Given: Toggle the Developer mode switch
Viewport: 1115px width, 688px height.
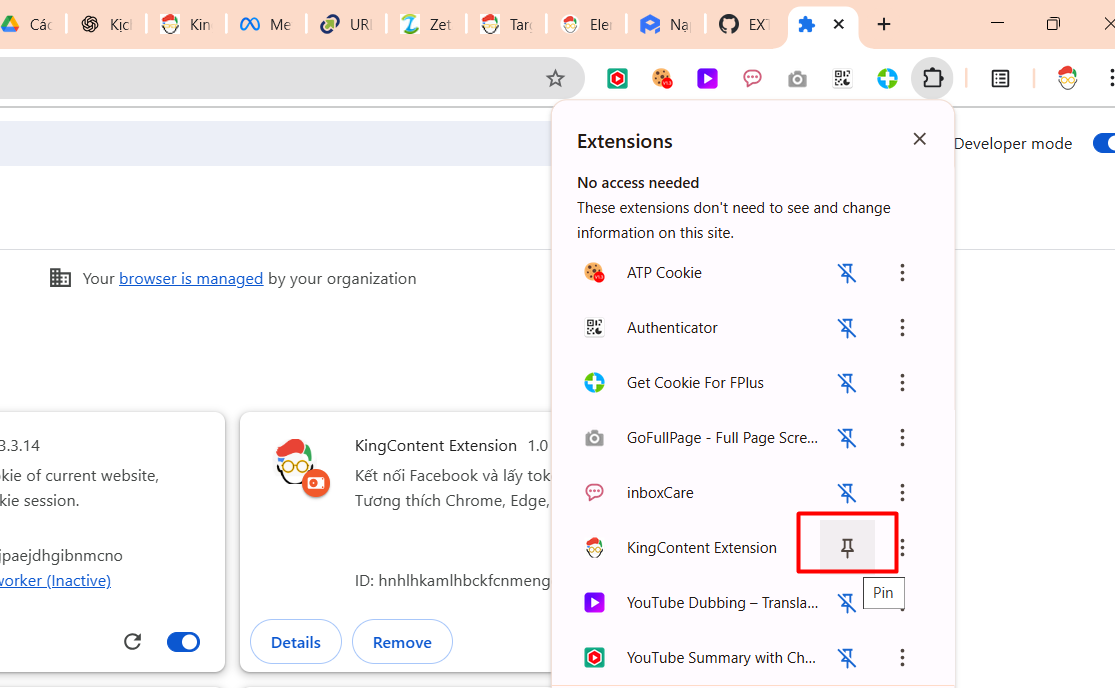Looking at the screenshot, I should (x=1103, y=143).
